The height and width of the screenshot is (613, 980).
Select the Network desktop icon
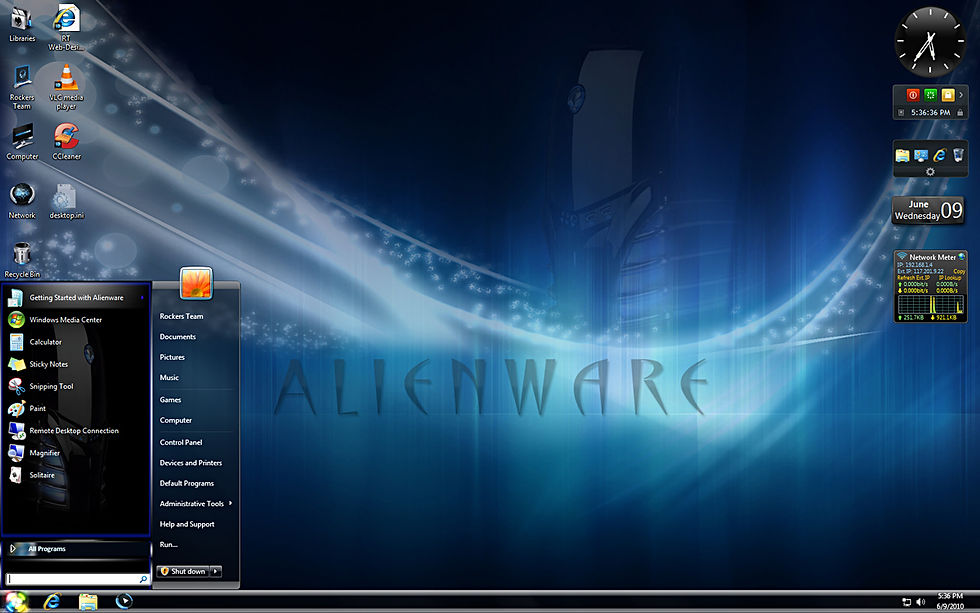[22, 201]
